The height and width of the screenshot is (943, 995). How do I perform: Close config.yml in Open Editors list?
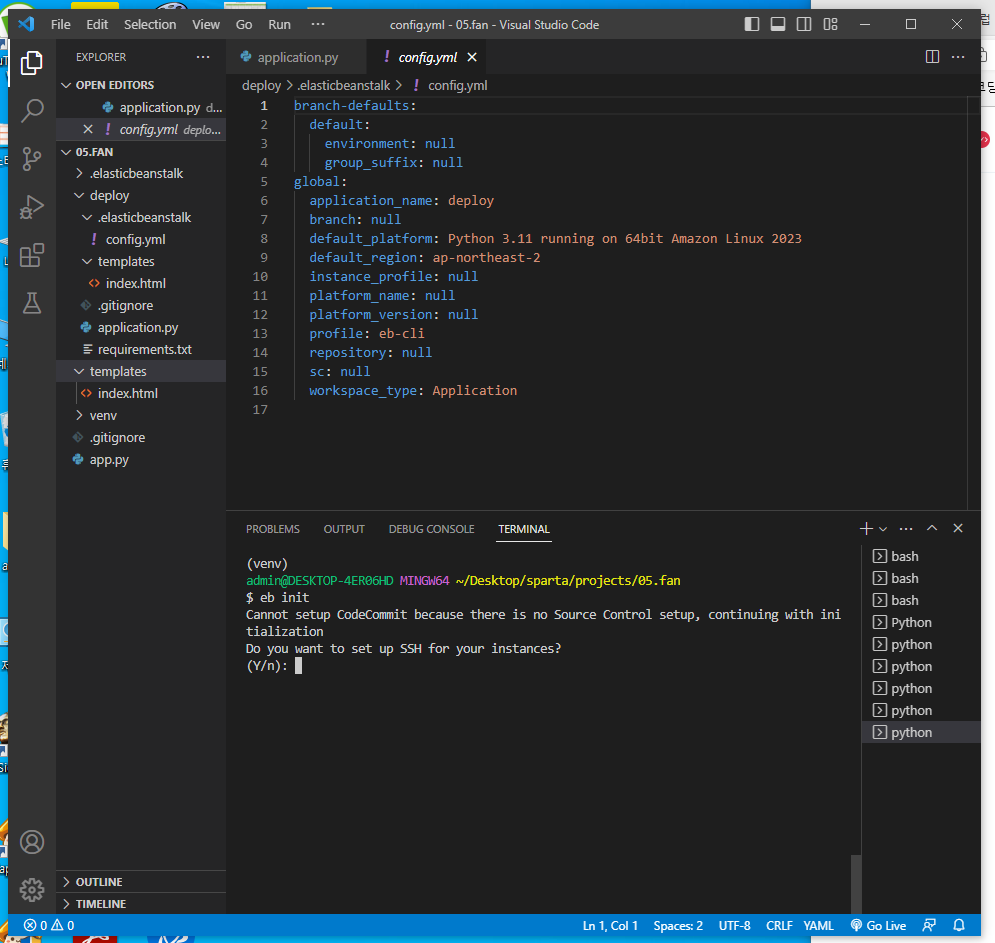(x=88, y=129)
